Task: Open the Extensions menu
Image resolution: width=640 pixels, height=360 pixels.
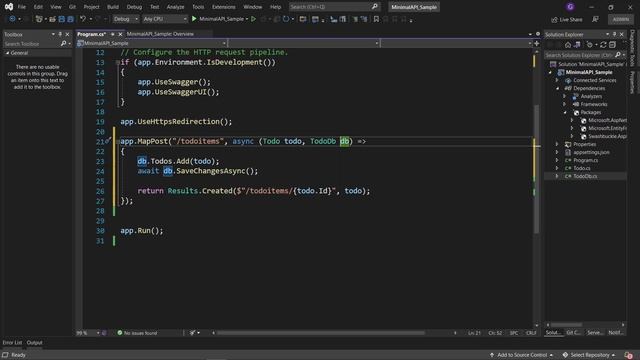Action: point(223,7)
